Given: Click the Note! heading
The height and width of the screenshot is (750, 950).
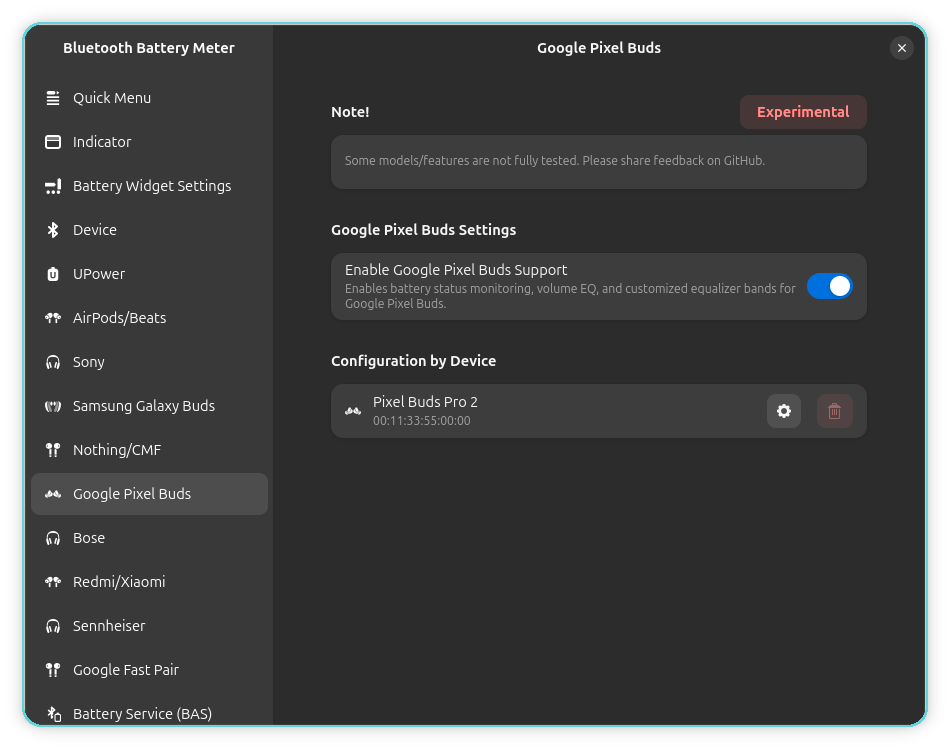Looking at the screenshot, I should coord(350,112).
